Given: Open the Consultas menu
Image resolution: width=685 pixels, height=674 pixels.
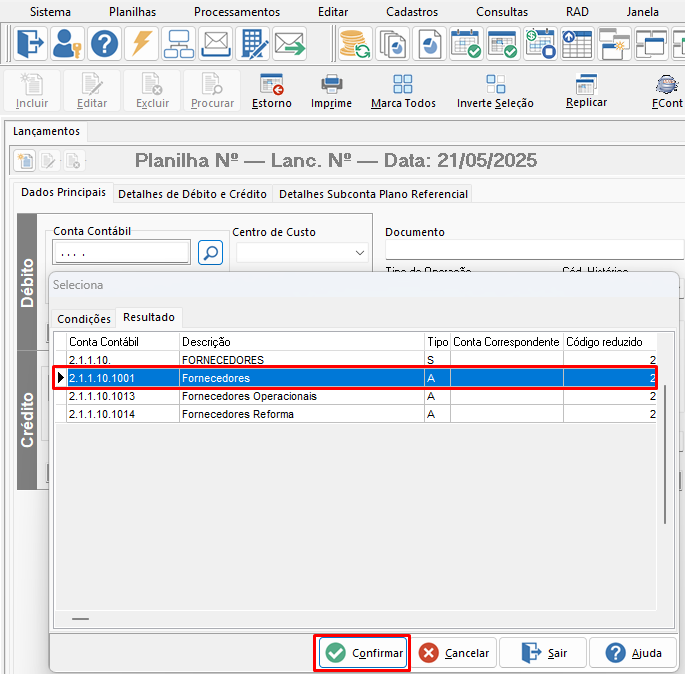Looking at the screenshot, I should [502, 12].
